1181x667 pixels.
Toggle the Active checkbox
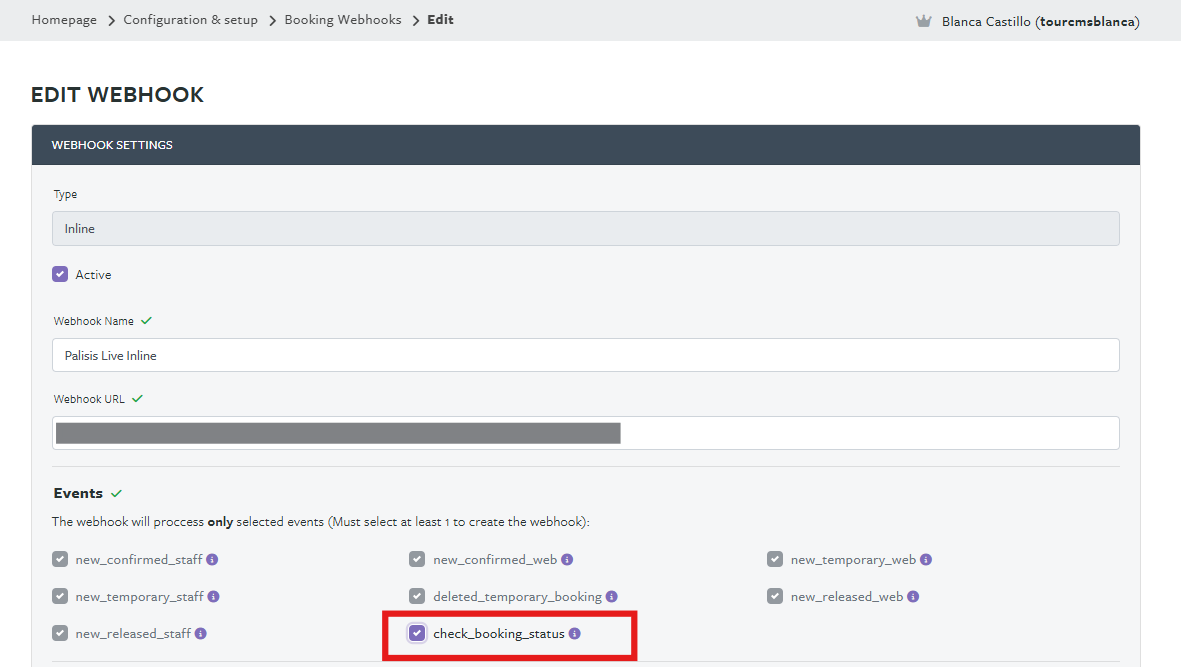[60, 274]
